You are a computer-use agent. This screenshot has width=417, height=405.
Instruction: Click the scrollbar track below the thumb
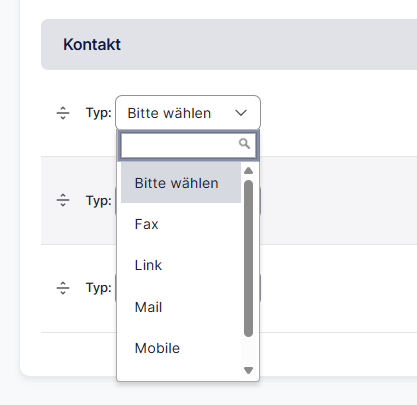click(x=248, y=351)
